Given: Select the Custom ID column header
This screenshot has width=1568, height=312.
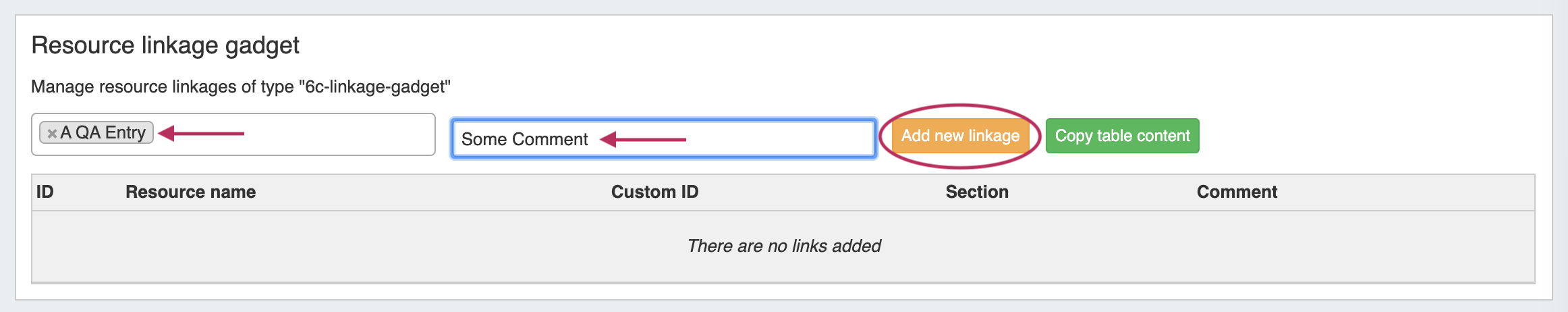Looking at the screenshot, I should pyautogui.click(x=654, y=192).
